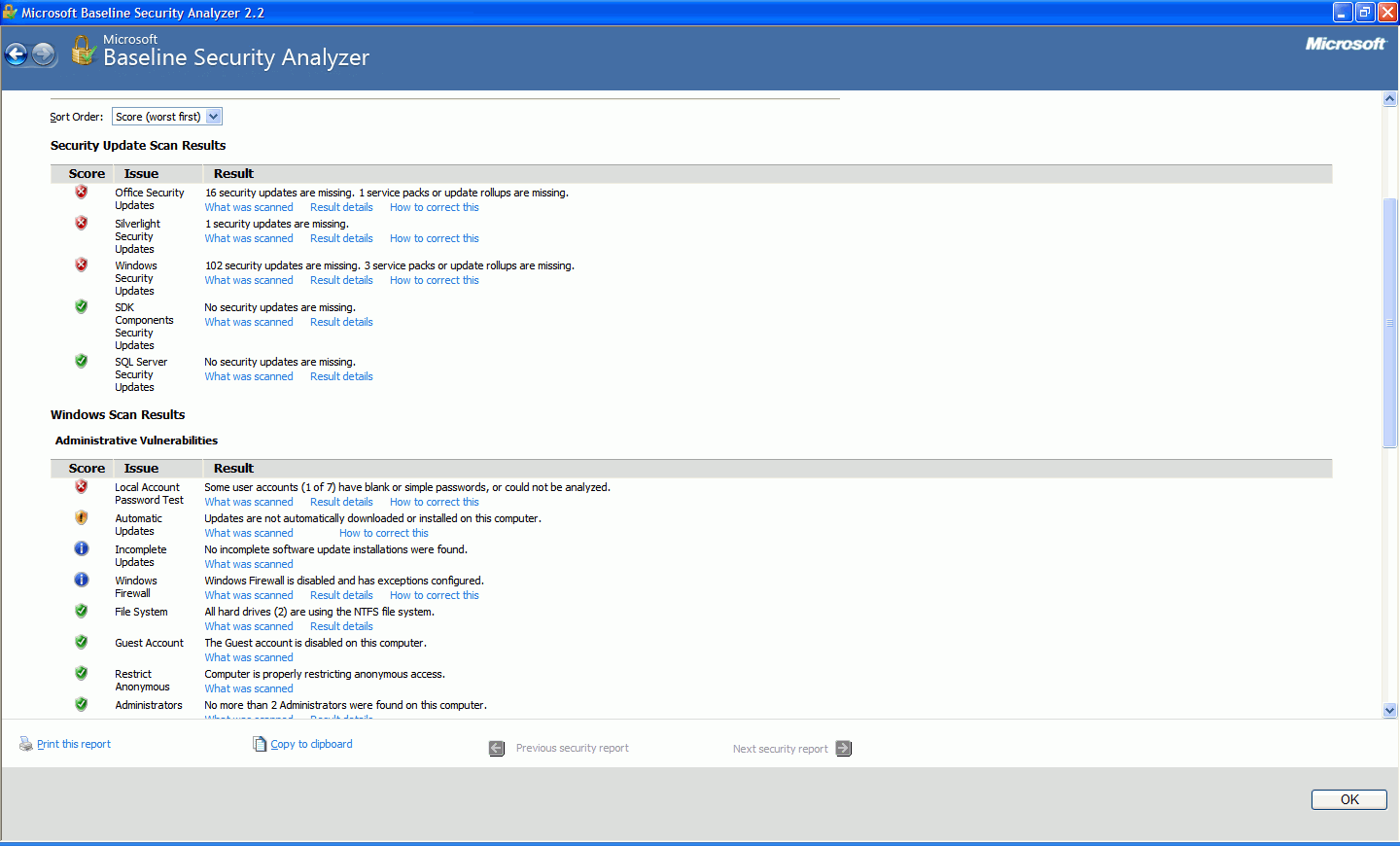
Task: Click green check icon for Restrict Anonymous
Action: (x=82, y=673)
